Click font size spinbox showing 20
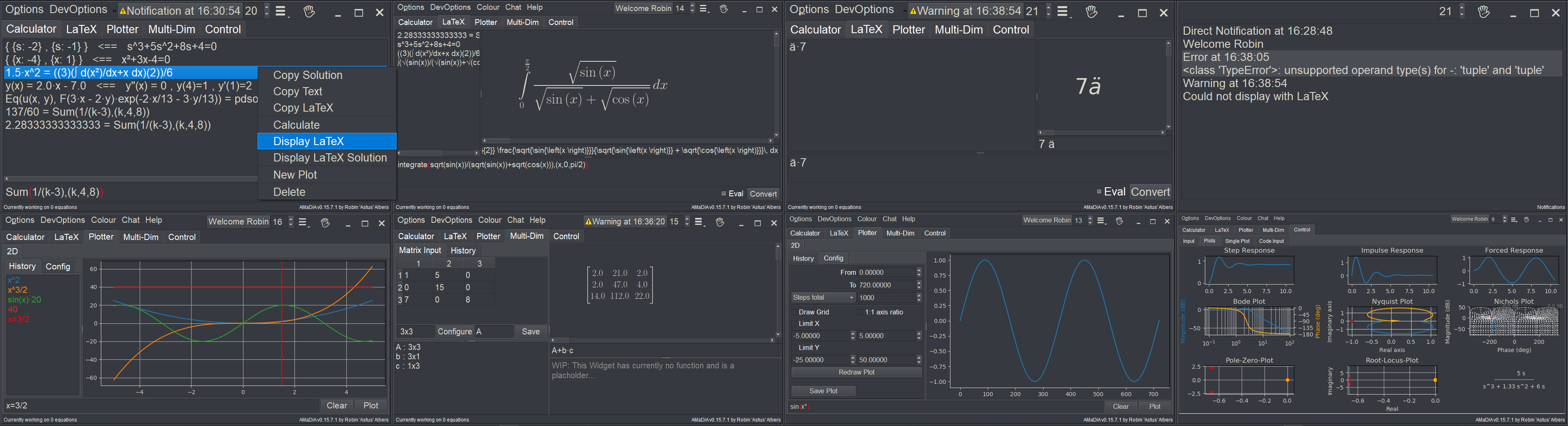Screen dimensions: 1568x426 click(256, 11)
